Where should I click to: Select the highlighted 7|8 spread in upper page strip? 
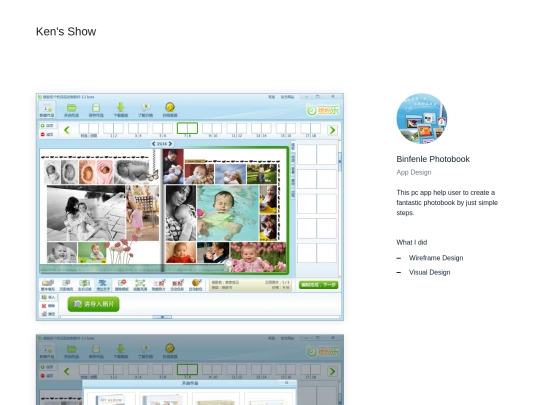187,128
